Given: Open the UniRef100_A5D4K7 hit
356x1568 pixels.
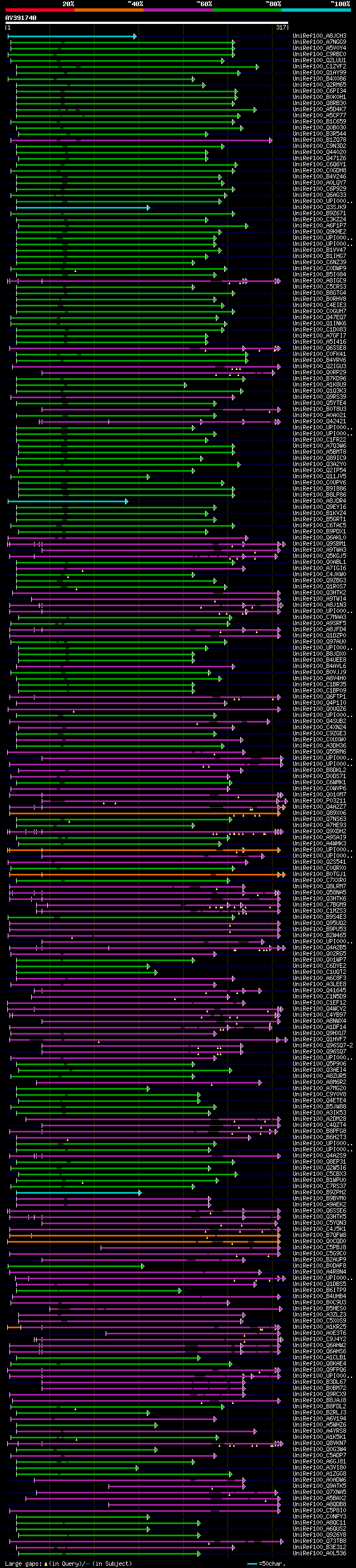Looking at the screenshot, I should point(319,109).
